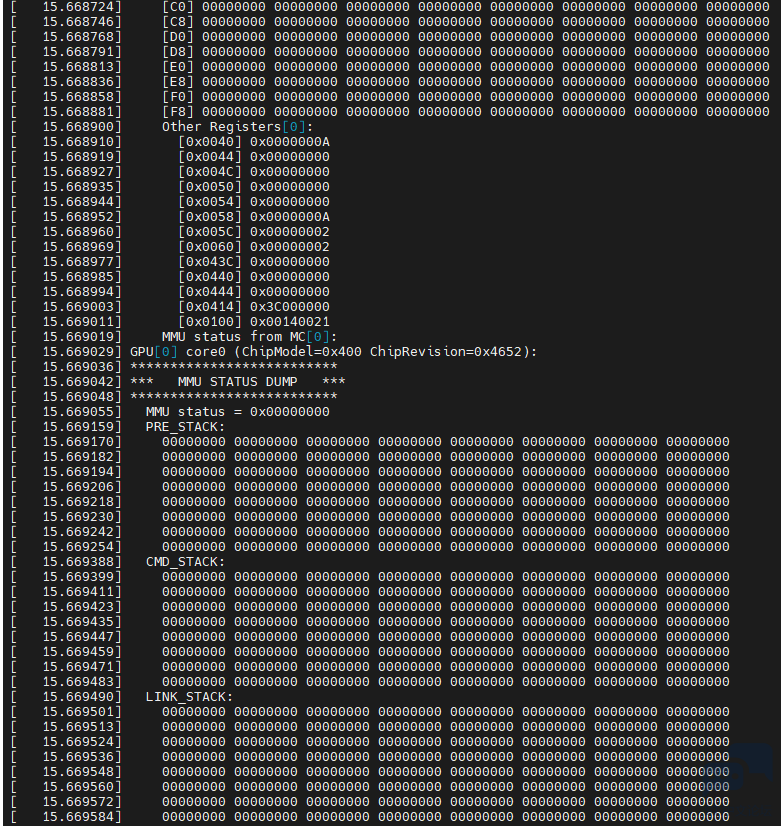Click the [E8] row label
This screenshot has height=826, width=781.
[178, 82]
